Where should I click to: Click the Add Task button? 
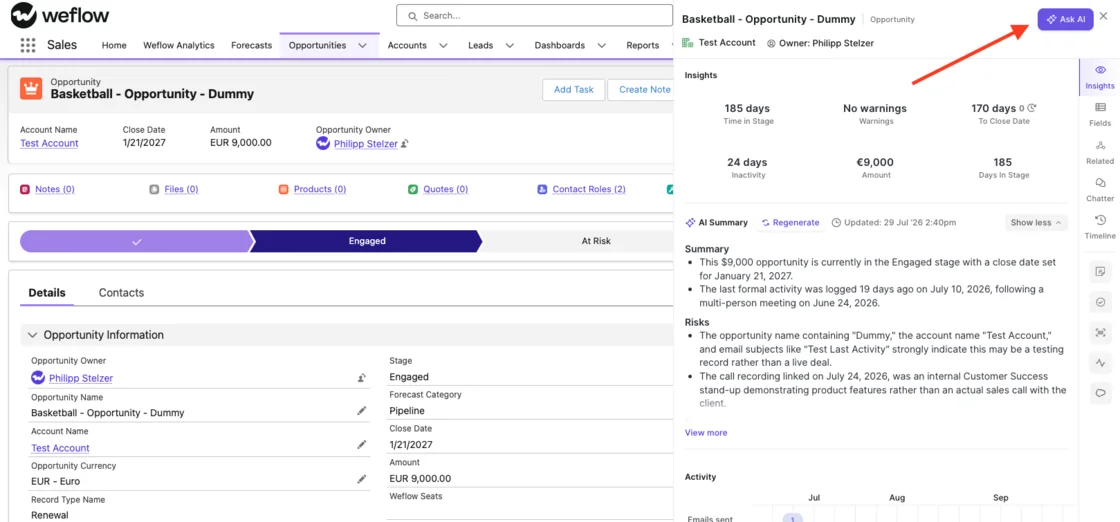coord(574,89)
